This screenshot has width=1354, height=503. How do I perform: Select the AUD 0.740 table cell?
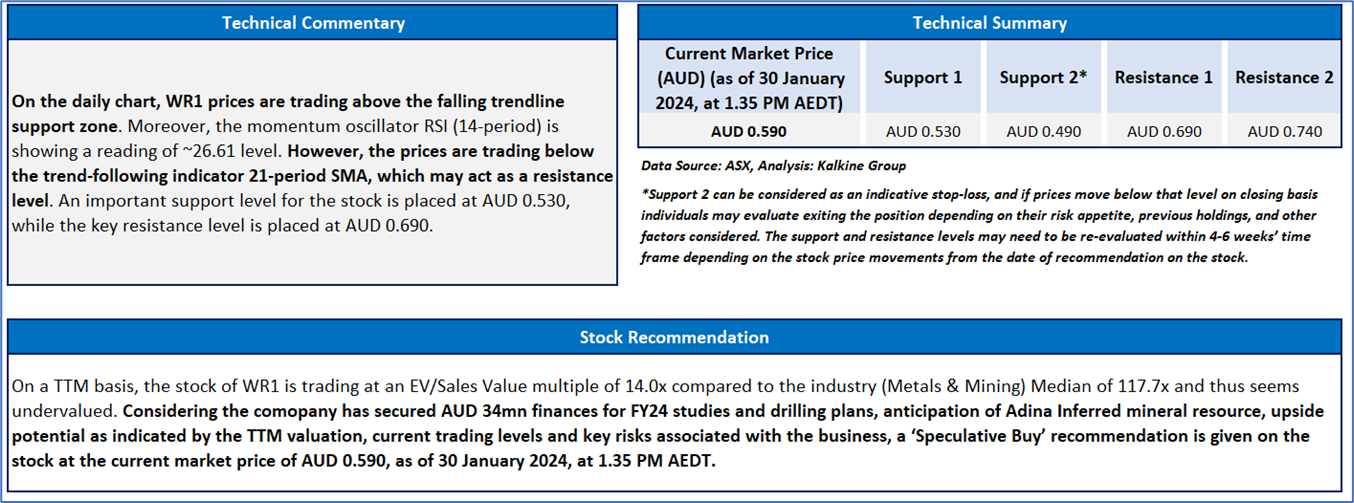point(1284,131)
